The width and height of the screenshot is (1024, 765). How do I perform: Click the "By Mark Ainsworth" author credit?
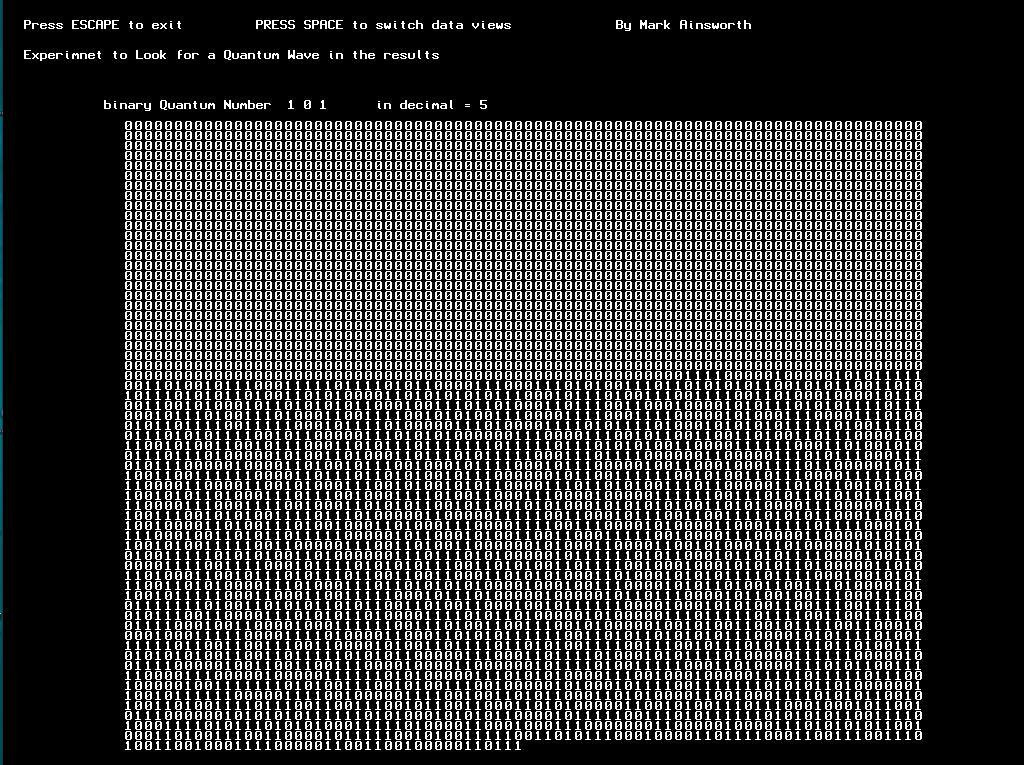click(x=683, y=25)
